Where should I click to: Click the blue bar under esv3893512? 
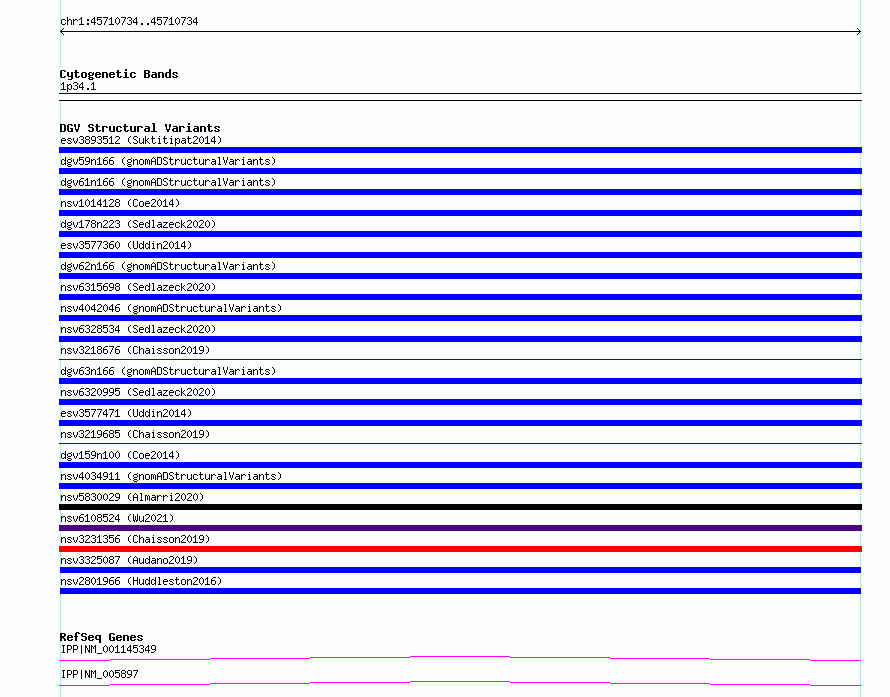coord(460,150)
